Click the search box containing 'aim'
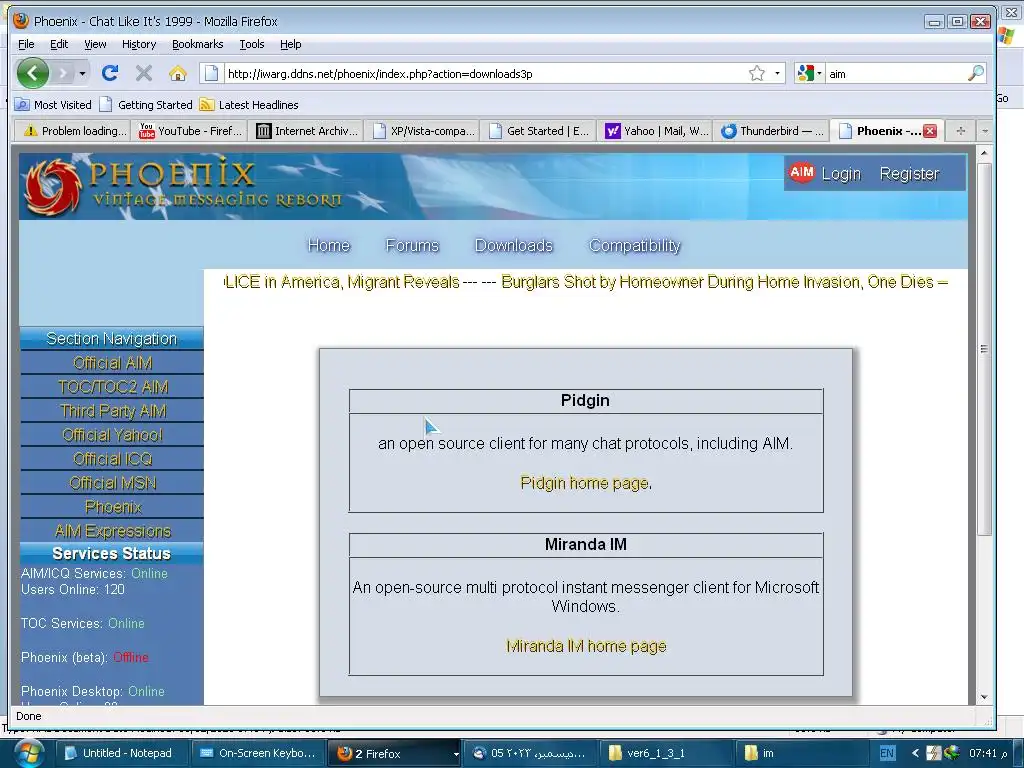The image size is (1024, 768). click(x=896, y=74)
